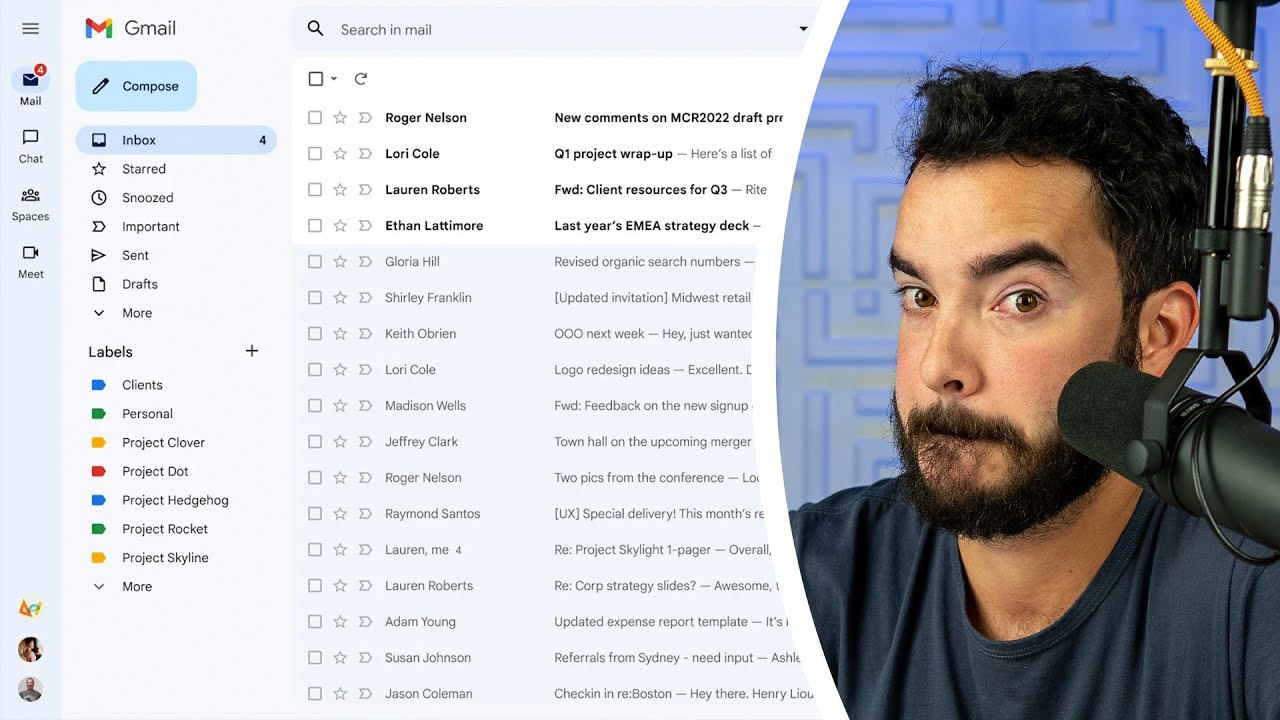The image size is (1280, 720).
Task: Check the Jason Coleman email checkbox
Action: (x=315, y=694)
